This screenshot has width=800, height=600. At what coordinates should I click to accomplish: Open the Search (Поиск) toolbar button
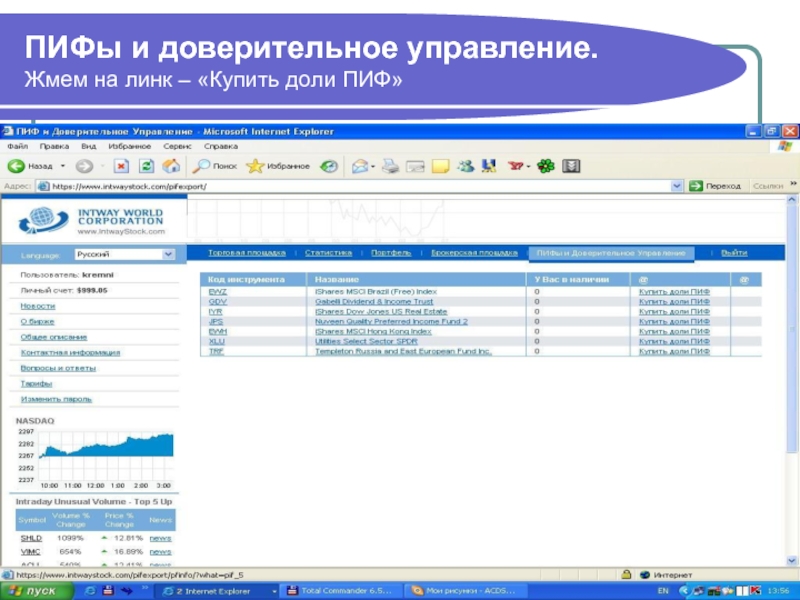[x=216, y=166]
